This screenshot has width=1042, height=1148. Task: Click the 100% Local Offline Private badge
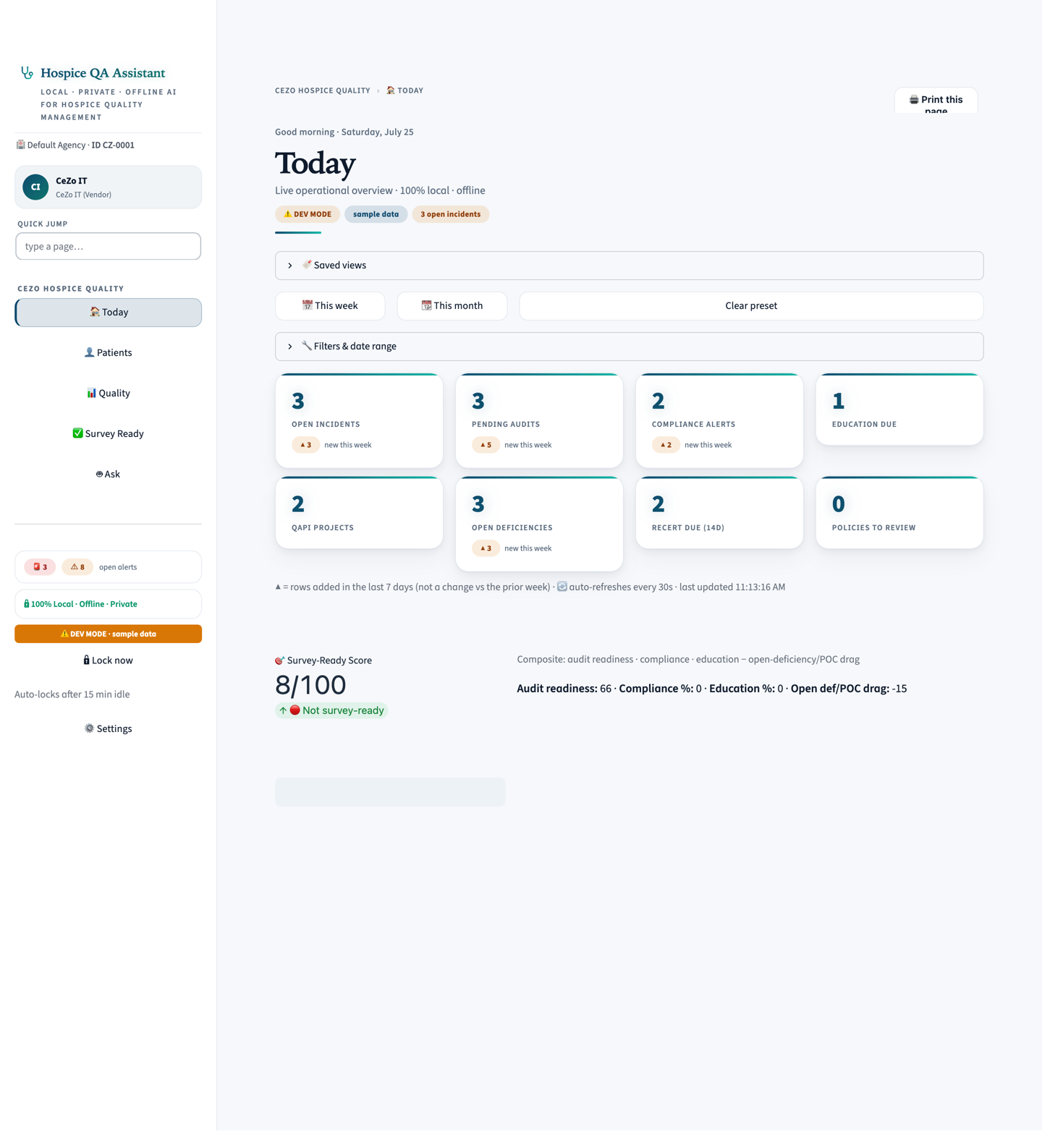coord(109,604)
